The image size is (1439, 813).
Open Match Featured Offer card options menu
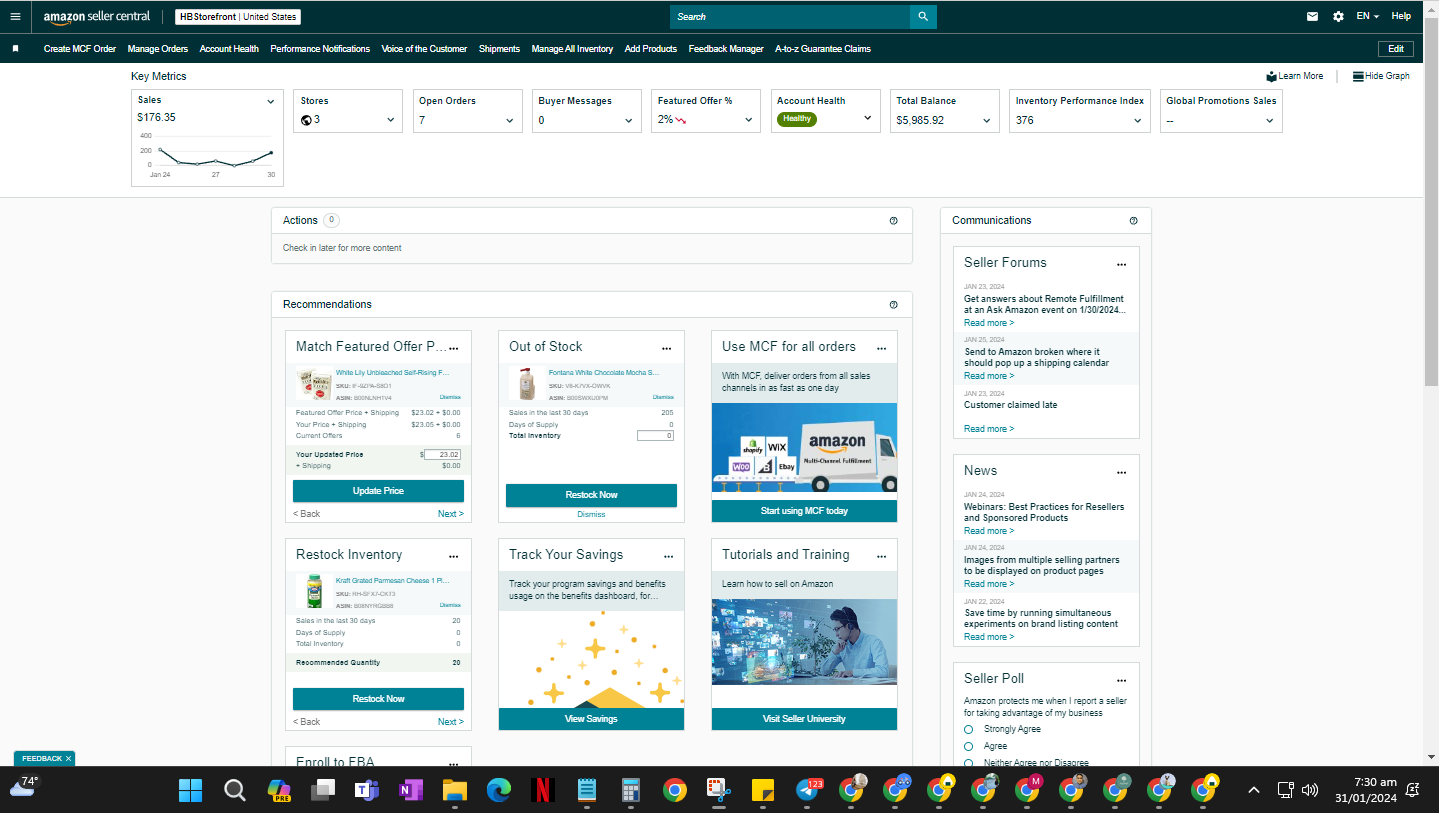454,349
